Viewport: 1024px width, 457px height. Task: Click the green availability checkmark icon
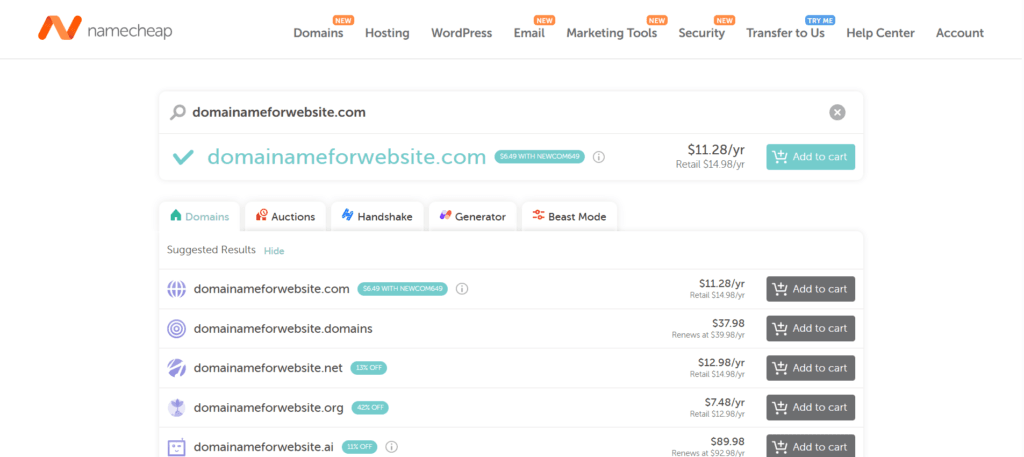coord(183,157)
